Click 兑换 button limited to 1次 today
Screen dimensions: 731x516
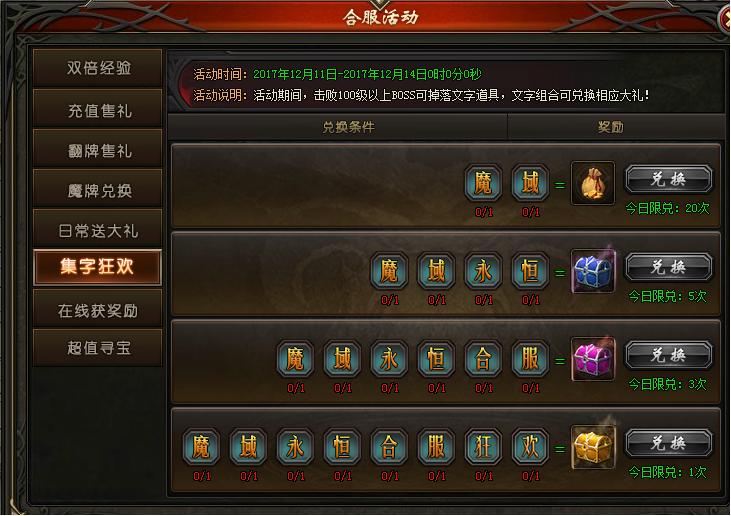coord(669,443)
